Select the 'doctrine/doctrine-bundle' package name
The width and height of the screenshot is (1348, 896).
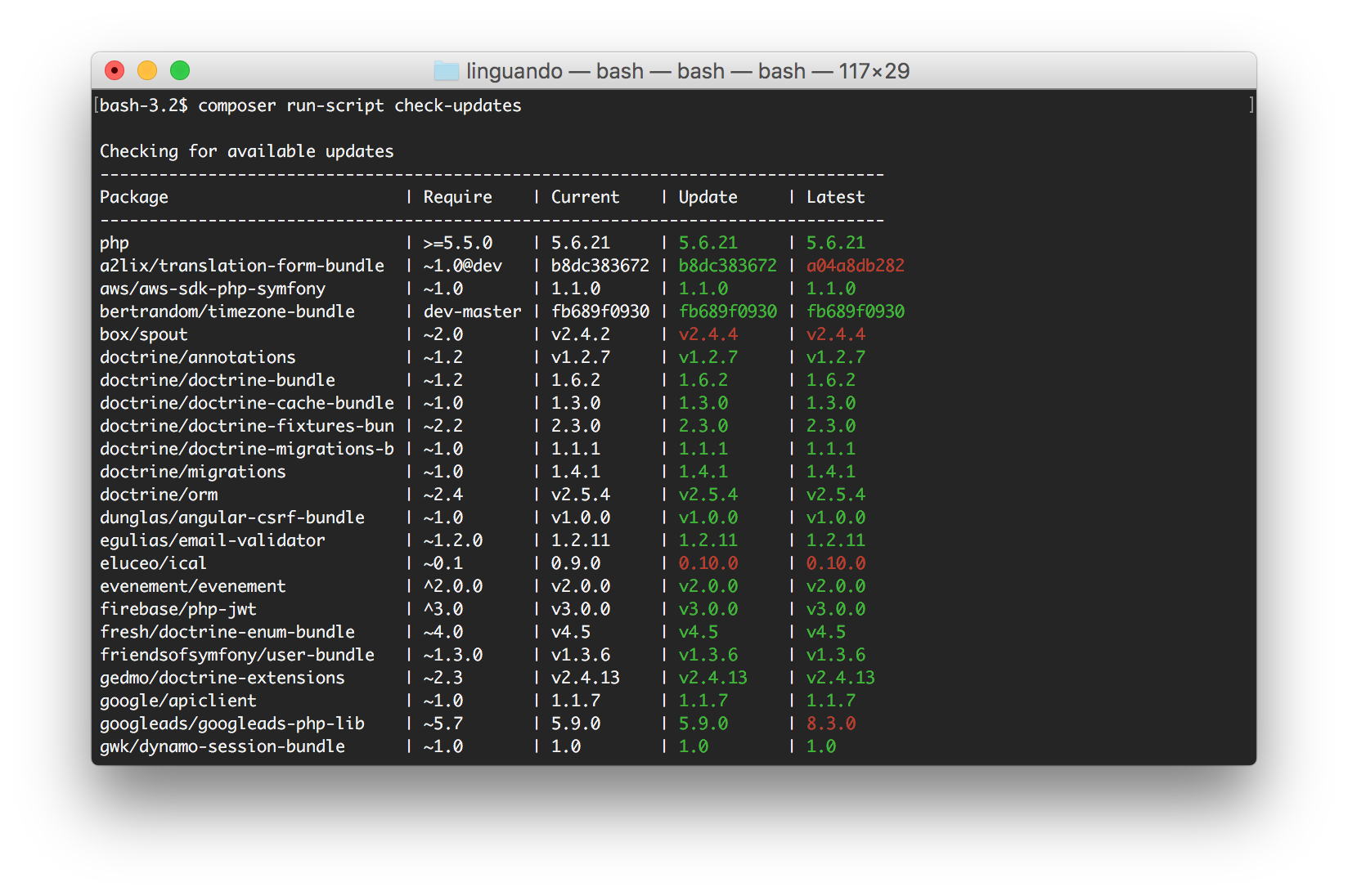click(x=218, y=380)
